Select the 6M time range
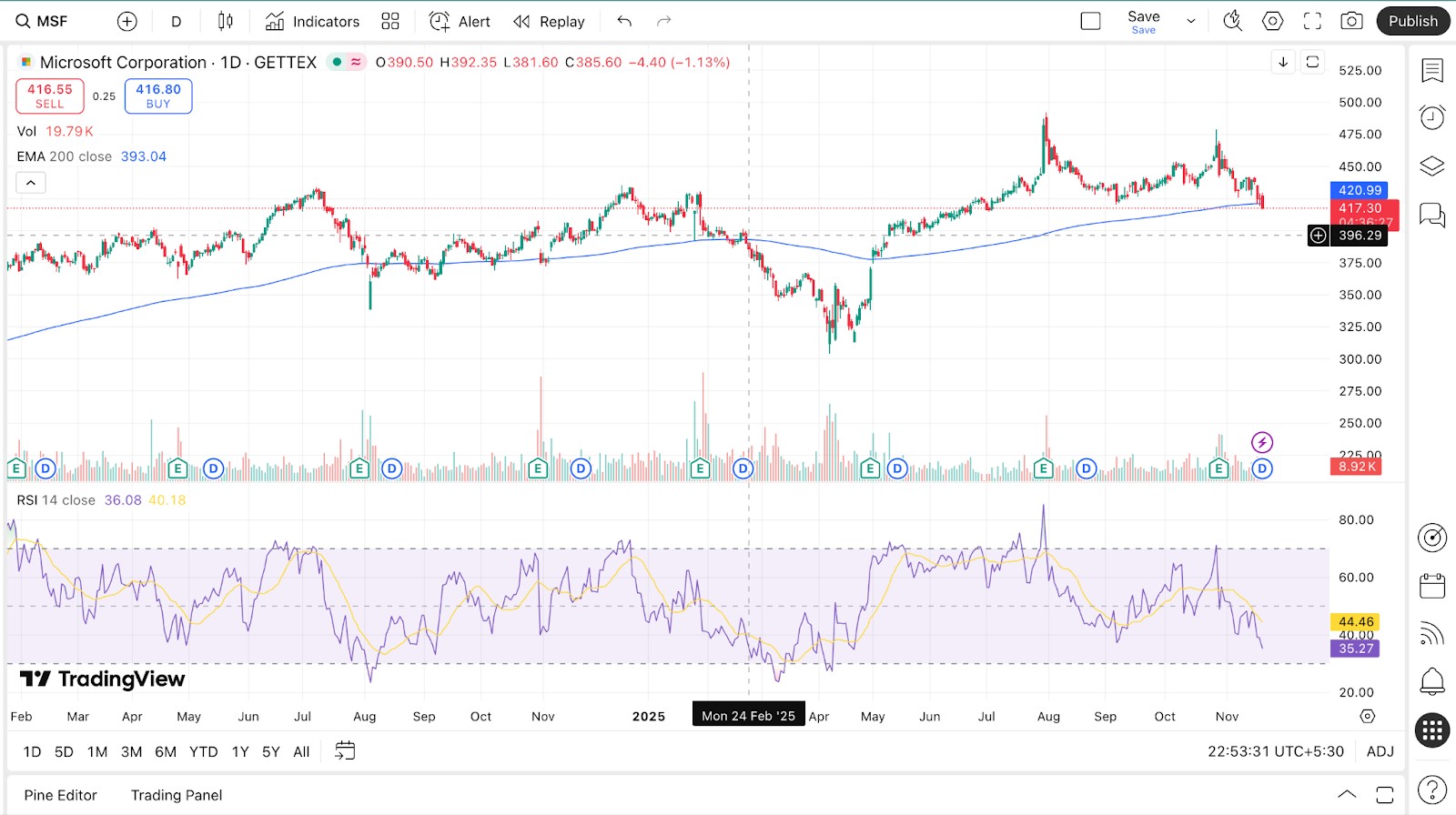 (166, 751)
